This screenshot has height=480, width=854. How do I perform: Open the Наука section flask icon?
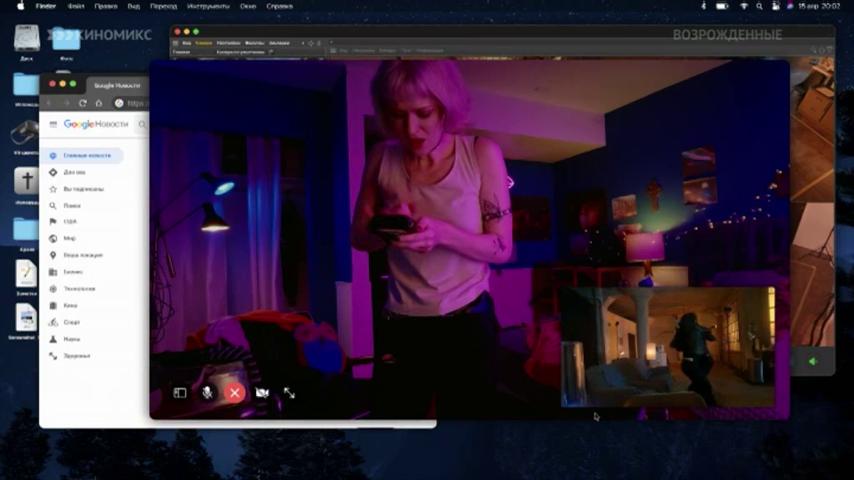(x=53, y=339)
